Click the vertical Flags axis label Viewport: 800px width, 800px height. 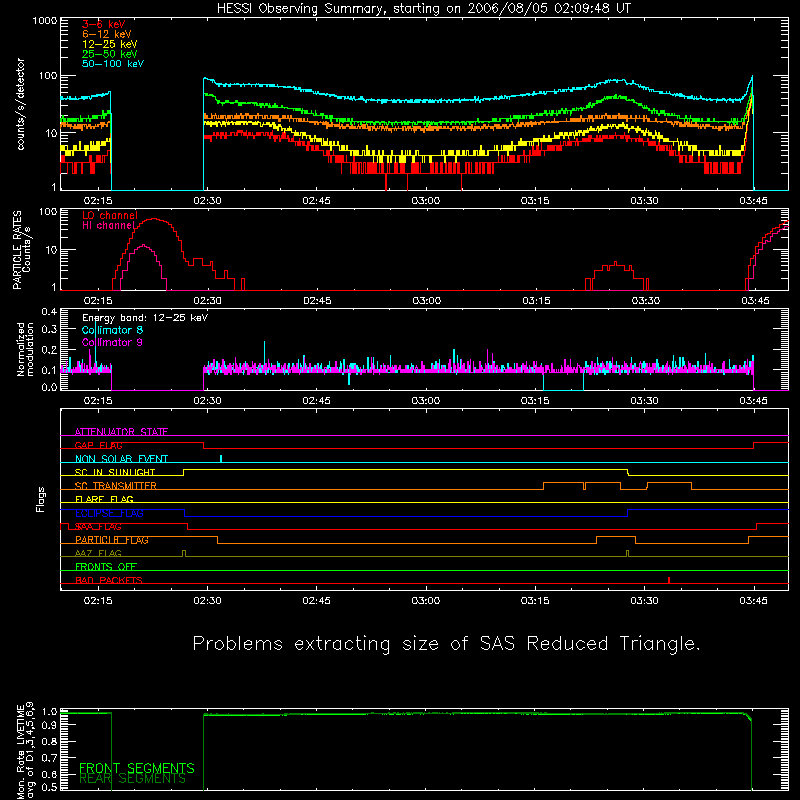pos(40,500)
